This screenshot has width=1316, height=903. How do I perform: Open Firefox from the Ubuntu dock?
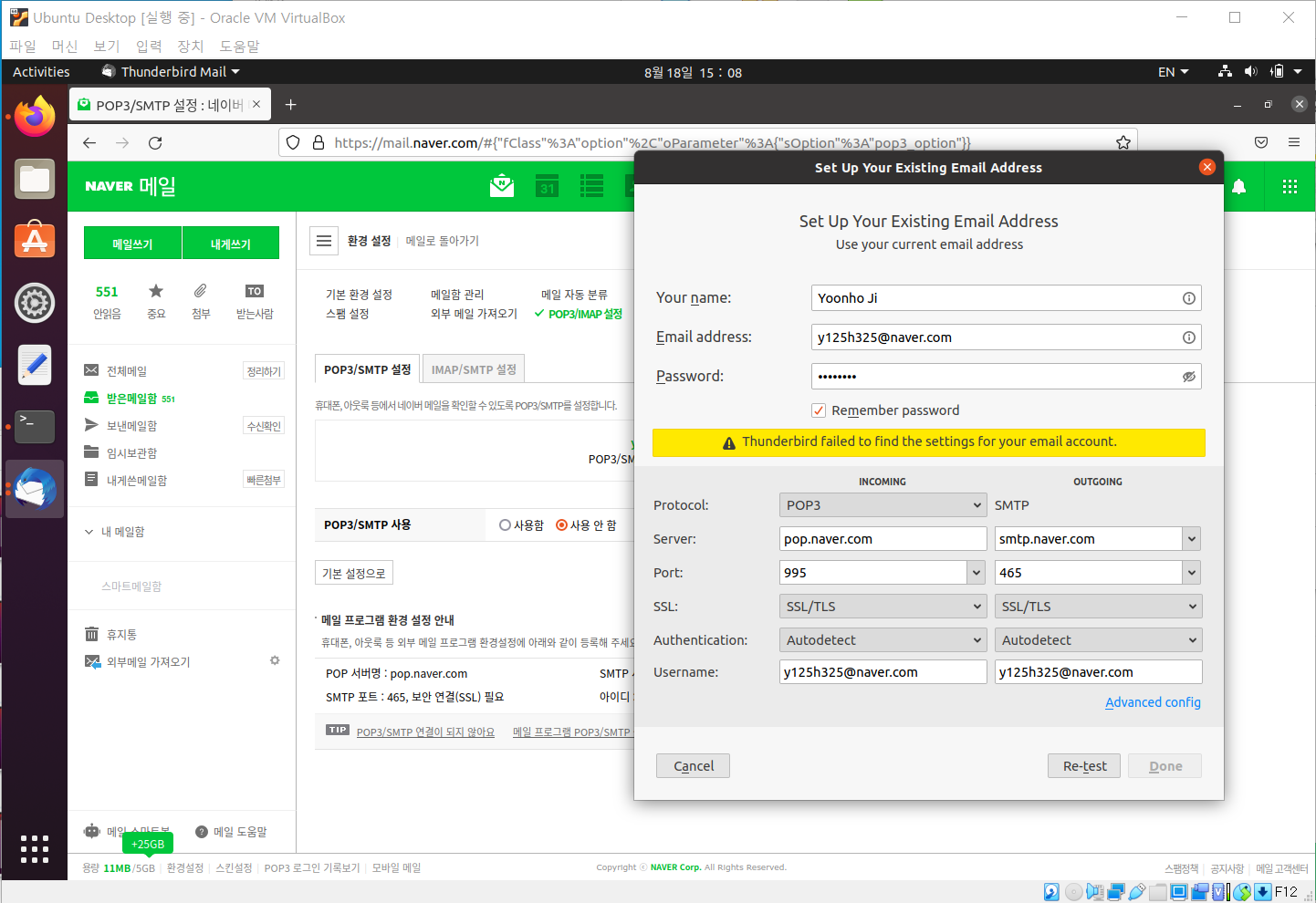click(35, 117)
